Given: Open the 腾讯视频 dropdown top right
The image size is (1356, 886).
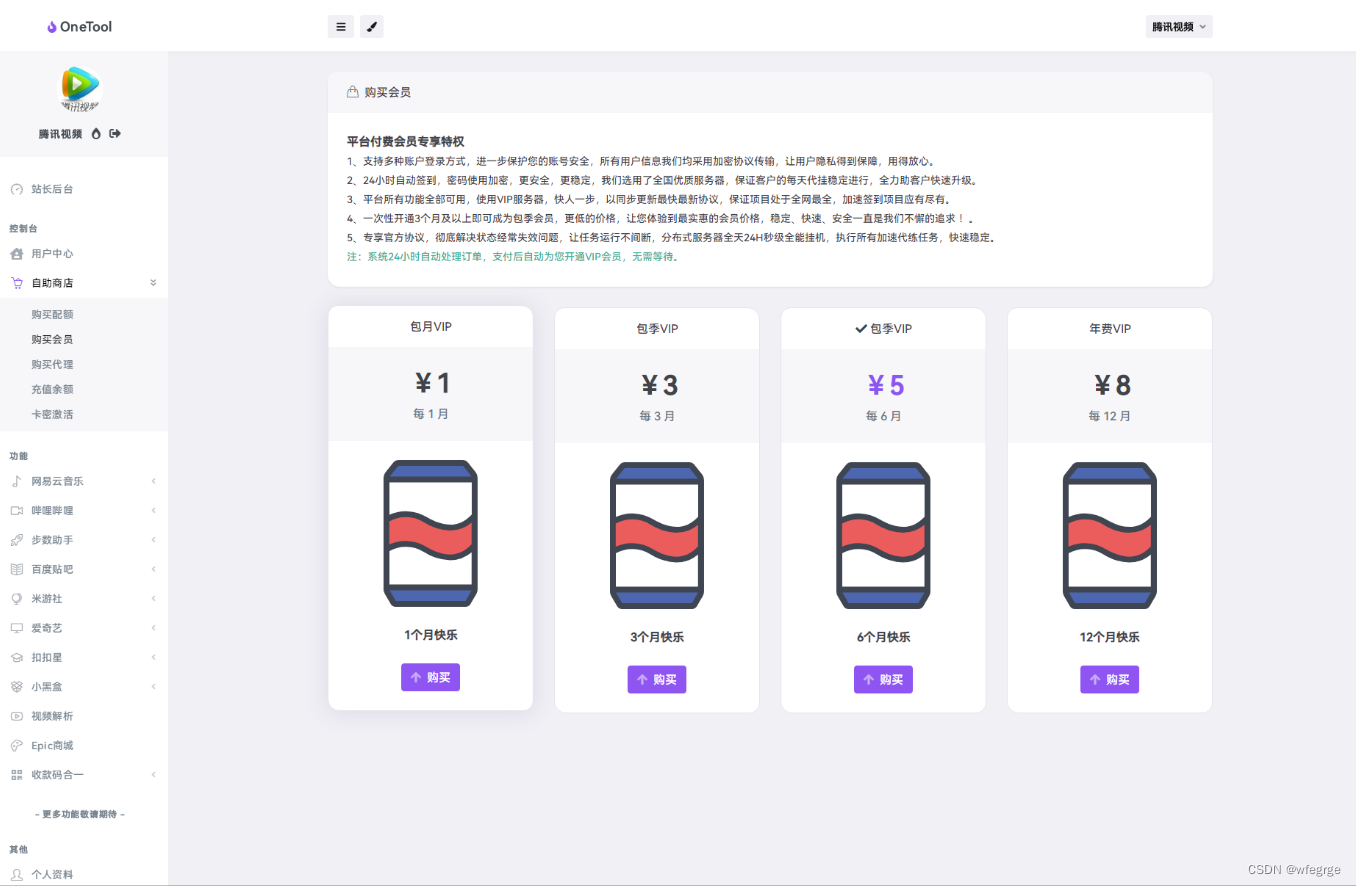Looking at the screenshot, I should [x=1179, y=26].
